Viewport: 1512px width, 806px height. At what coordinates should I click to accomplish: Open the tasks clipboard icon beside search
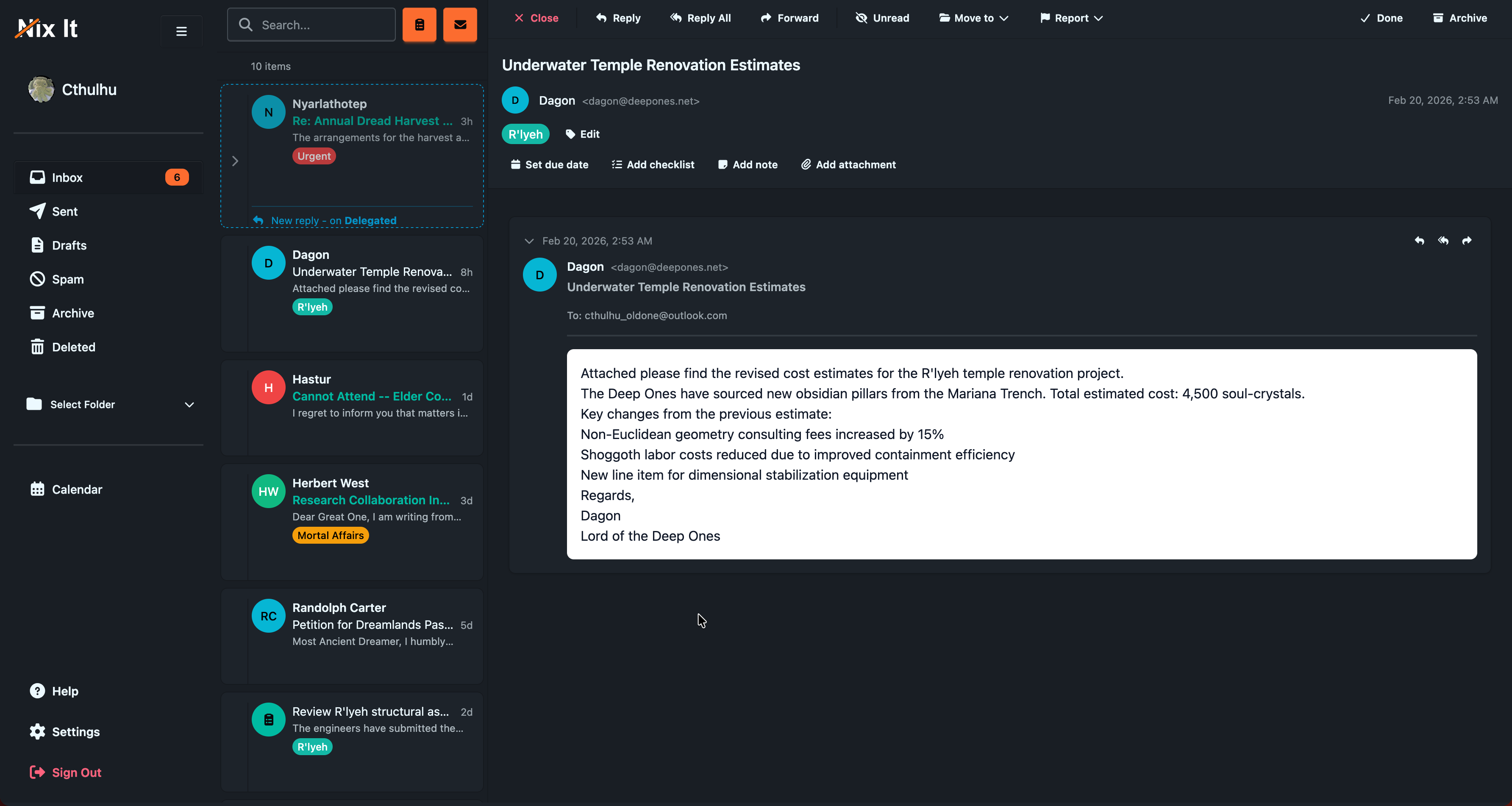click(x=419, y=25)
